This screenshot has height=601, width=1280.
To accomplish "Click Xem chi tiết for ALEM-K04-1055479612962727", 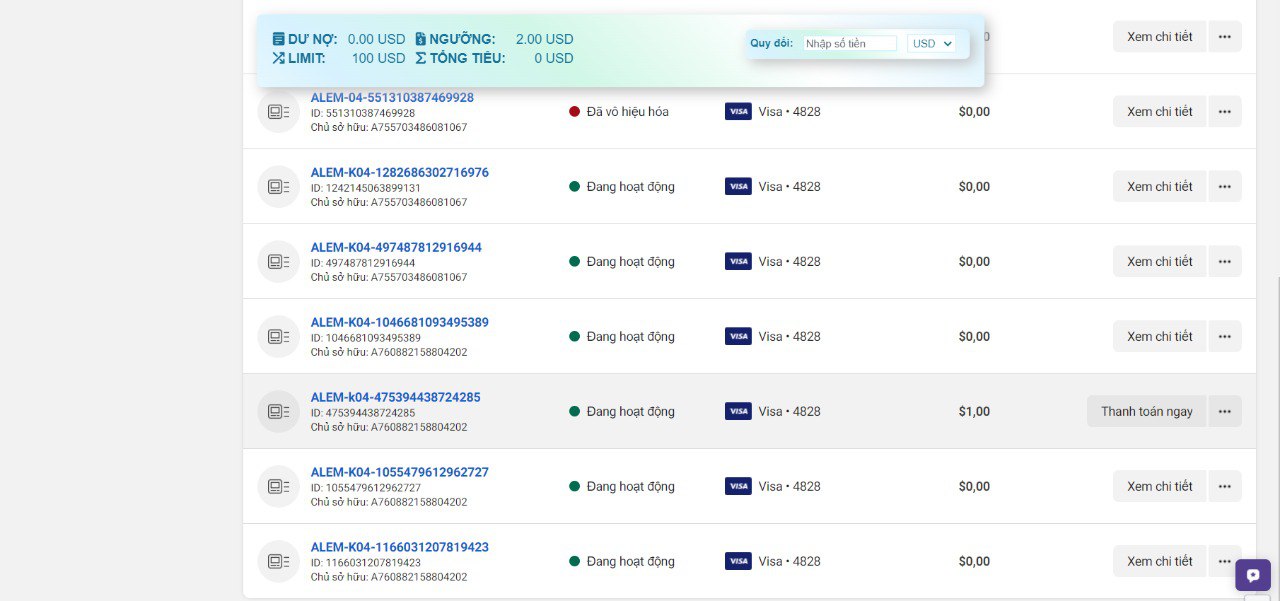I will click(x=1160, y=486).
